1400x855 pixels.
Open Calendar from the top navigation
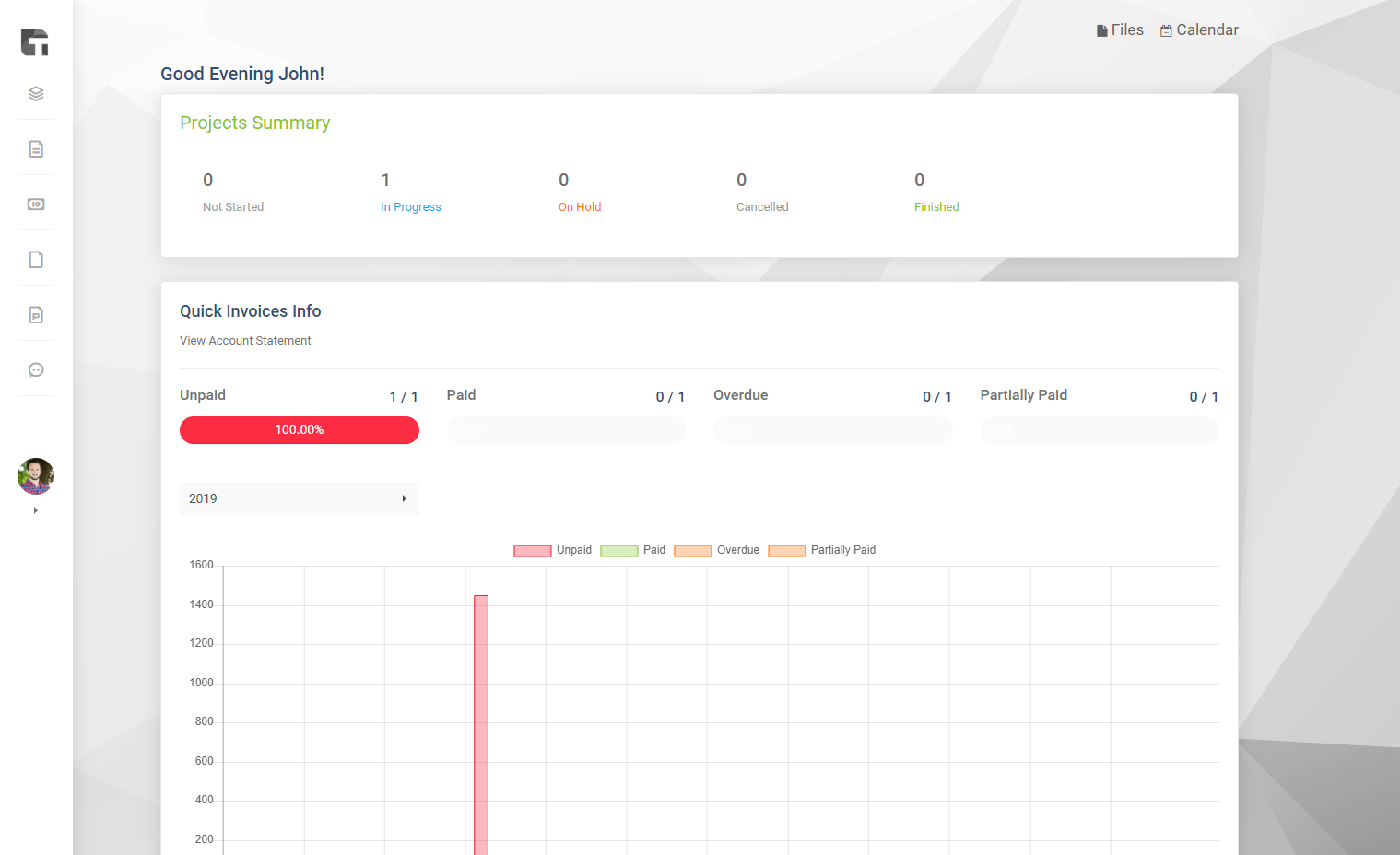point(1199,29)
